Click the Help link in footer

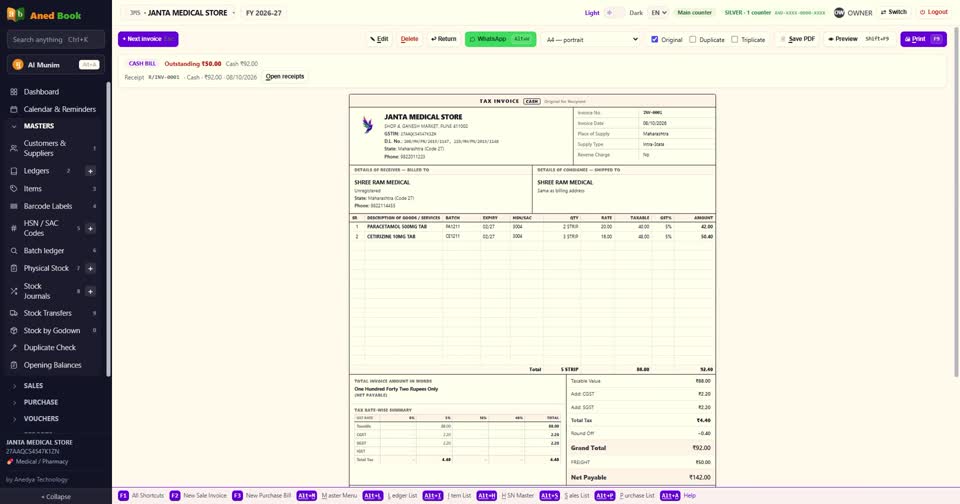[689, 495]
